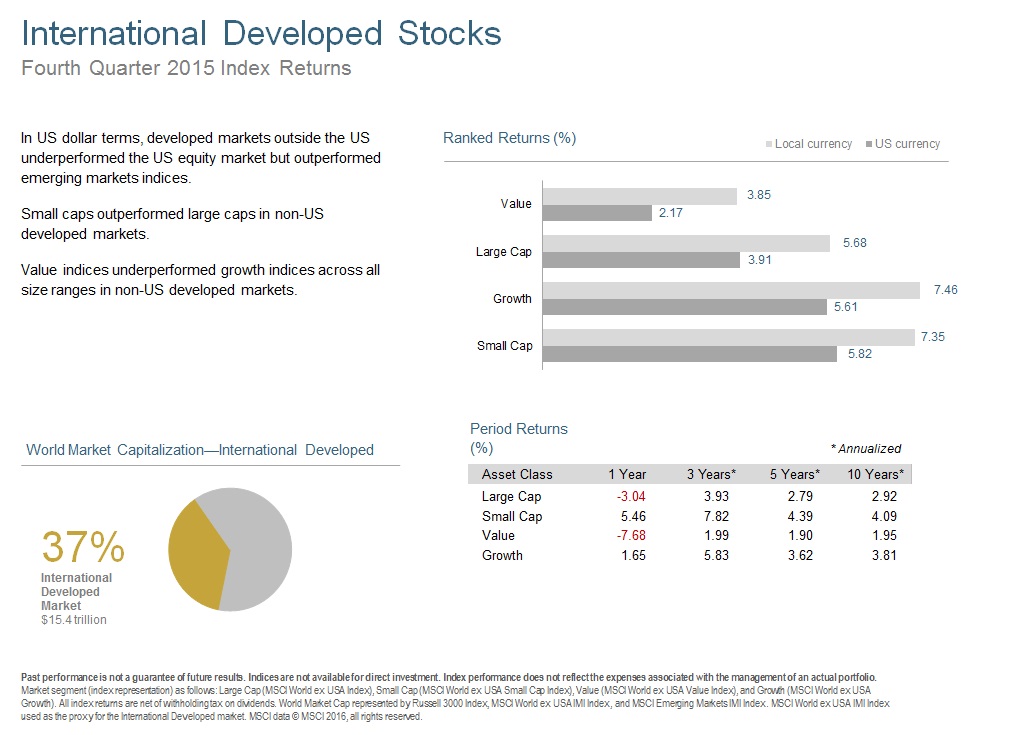This screenshot has height=735, width=1024.
Task: Click the 'International Developed Stocks' title
Action: click(261, 33)
